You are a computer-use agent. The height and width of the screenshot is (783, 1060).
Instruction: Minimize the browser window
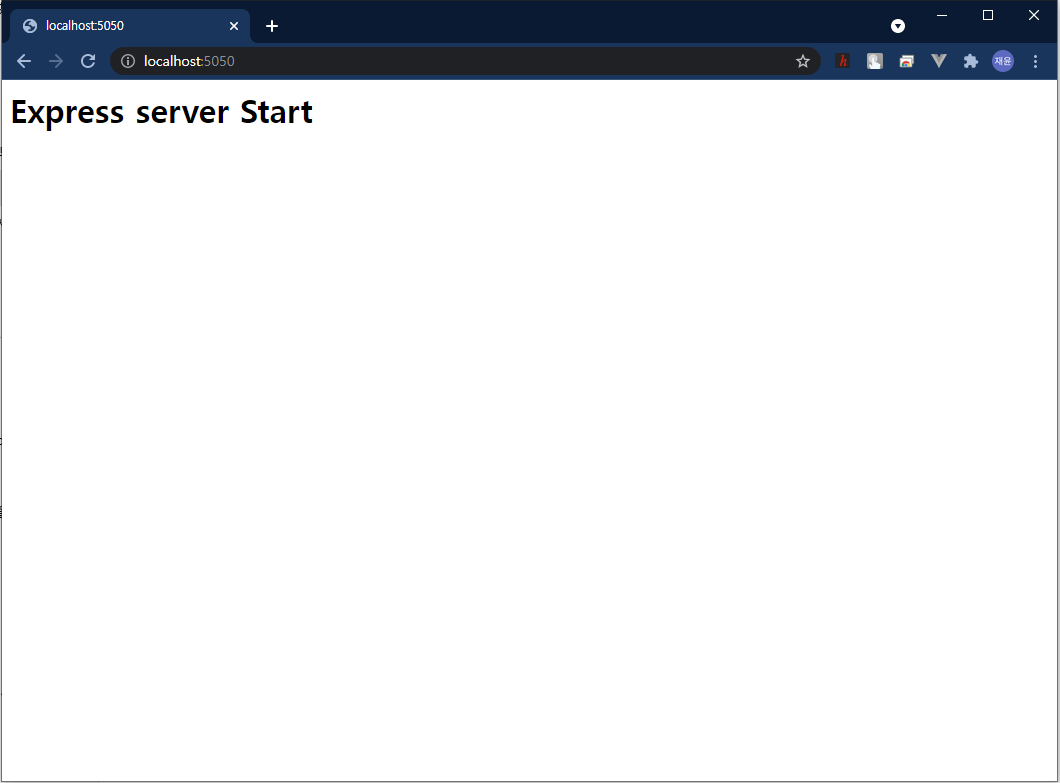point(942,15)
